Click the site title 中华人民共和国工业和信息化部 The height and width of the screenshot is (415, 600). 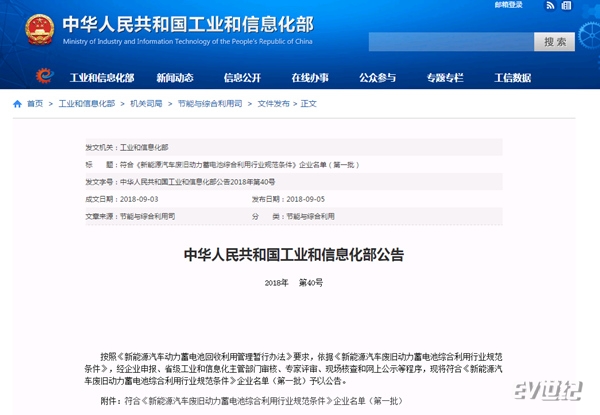tap(188, 24)
